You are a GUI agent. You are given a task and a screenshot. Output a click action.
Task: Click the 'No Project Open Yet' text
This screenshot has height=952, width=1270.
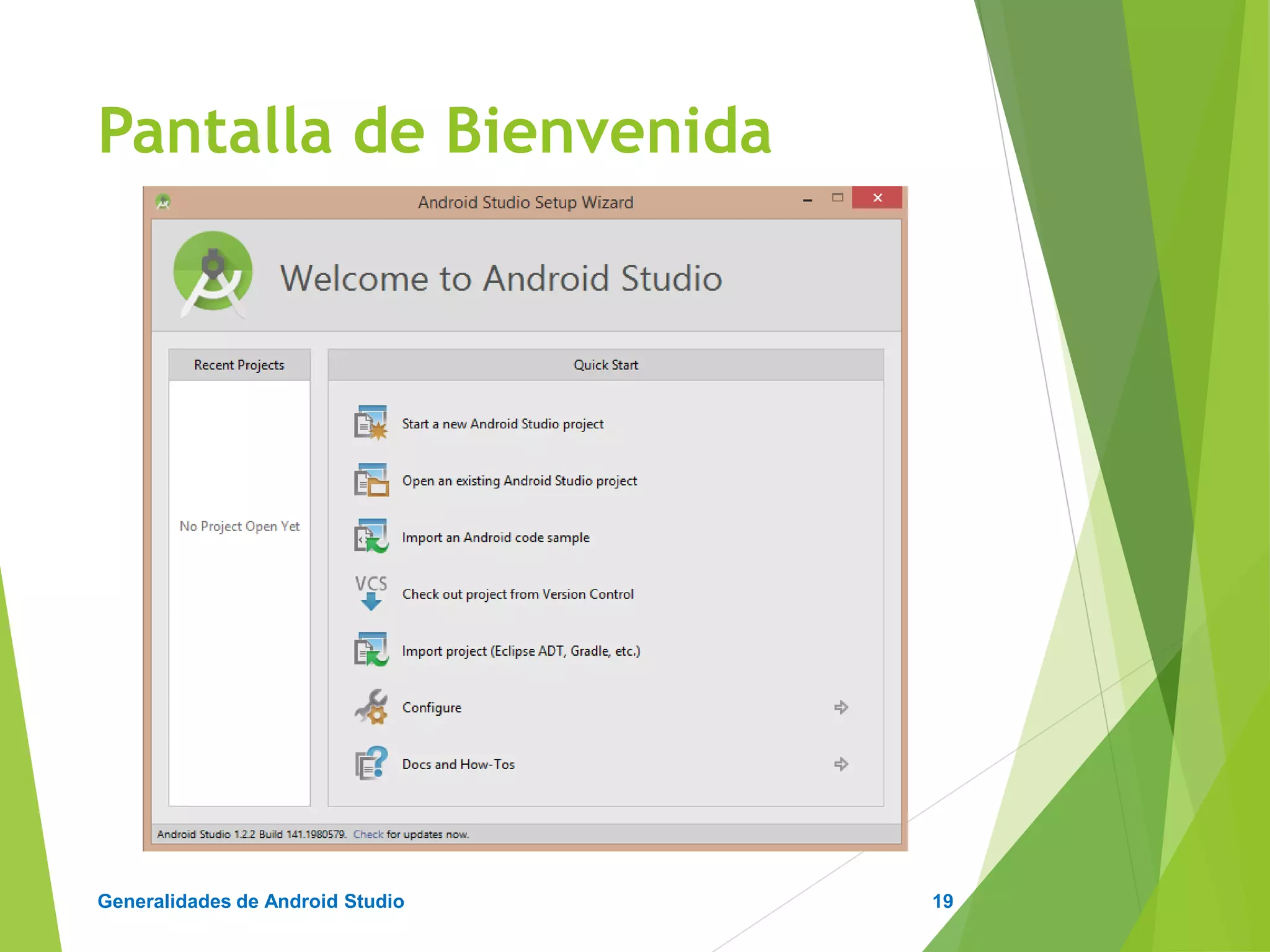click(239, 526)
